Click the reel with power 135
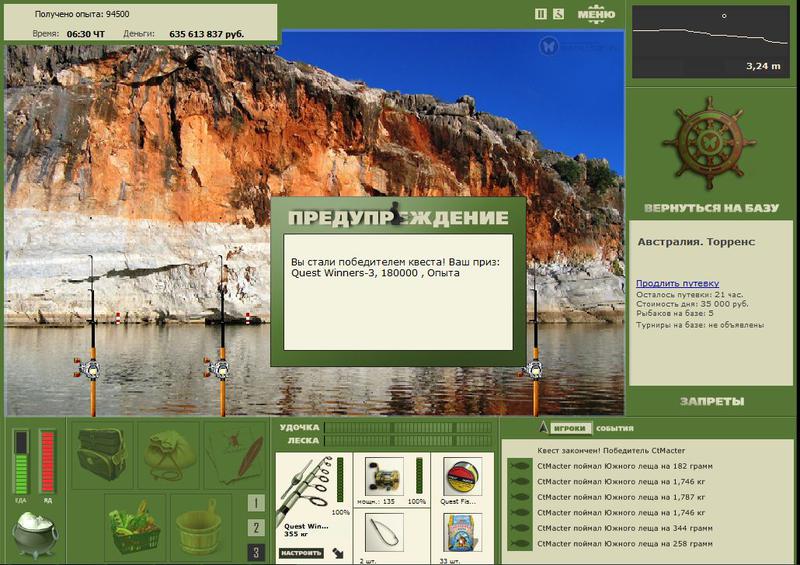The image size is (800, 565). [385, 477]
